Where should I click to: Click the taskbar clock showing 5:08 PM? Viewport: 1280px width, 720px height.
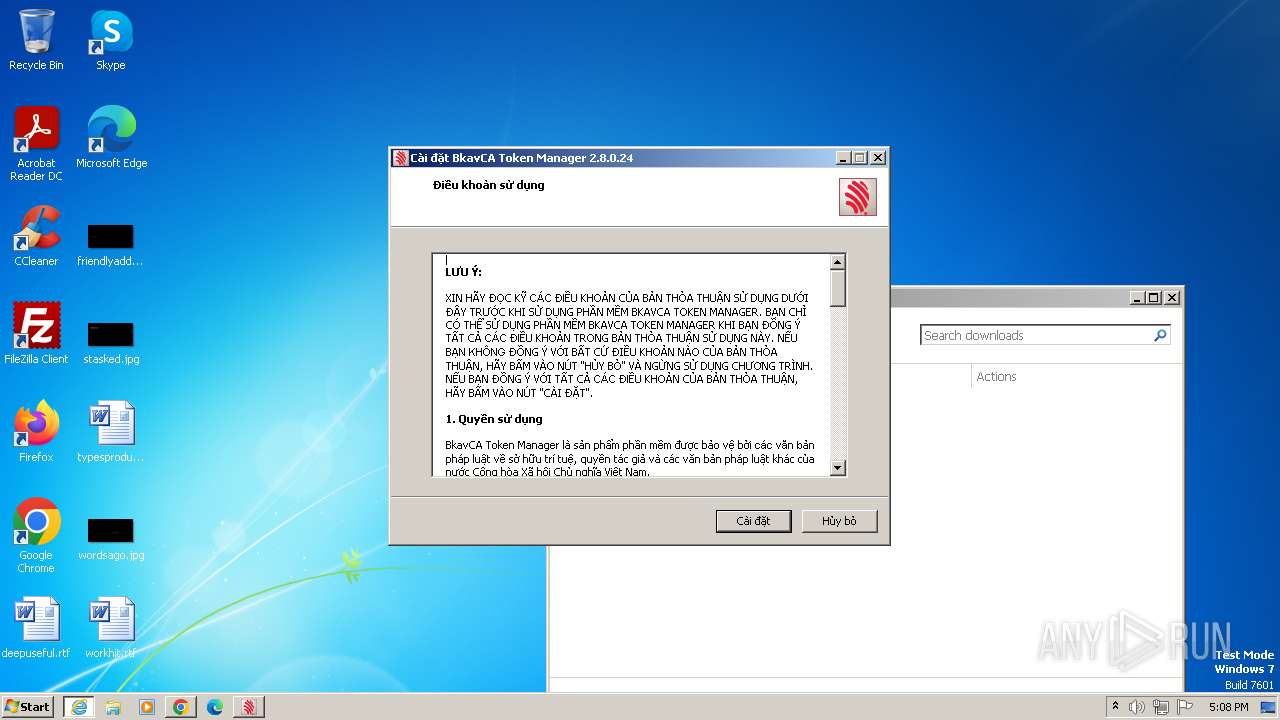point(1228,707)
